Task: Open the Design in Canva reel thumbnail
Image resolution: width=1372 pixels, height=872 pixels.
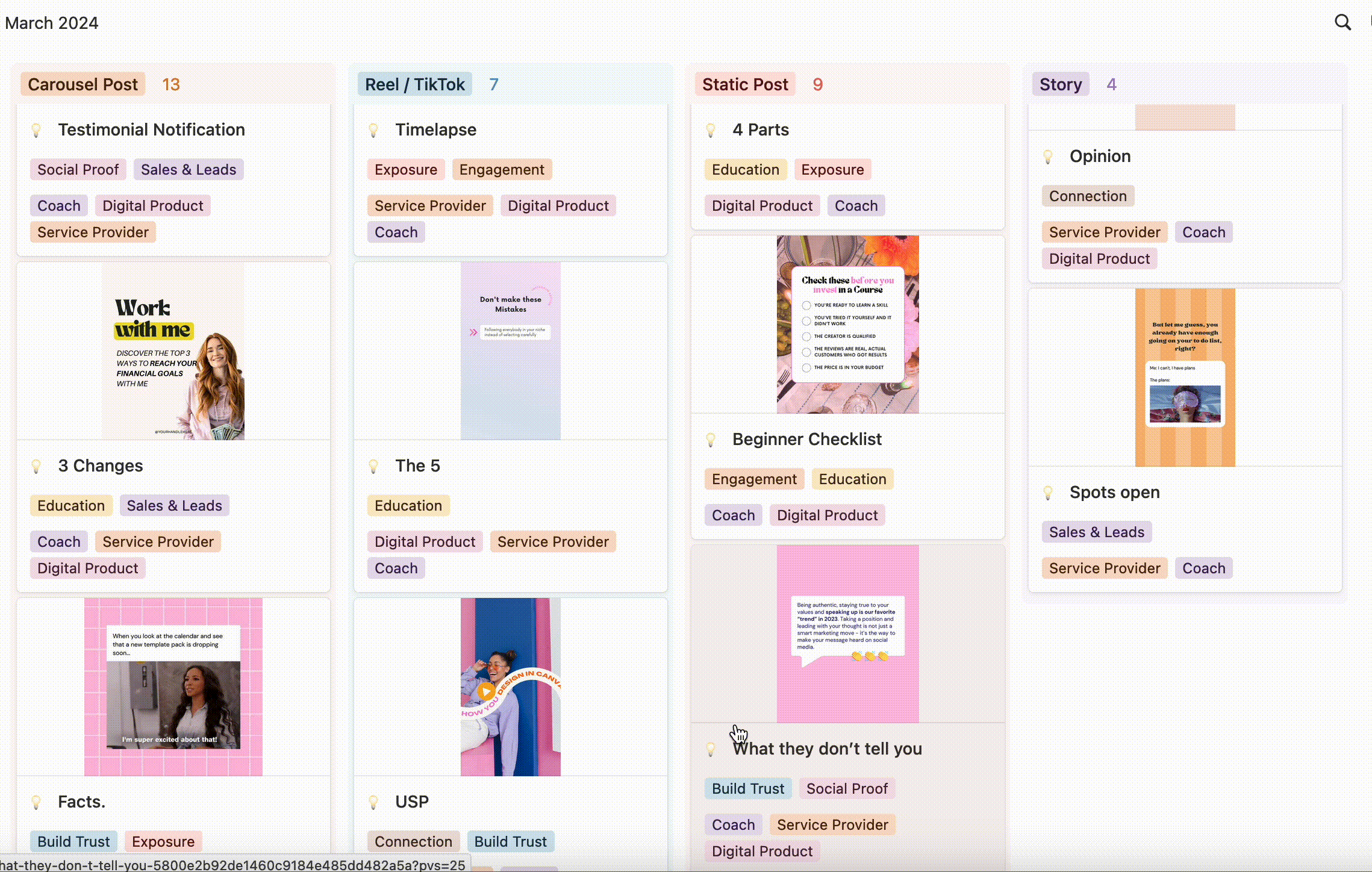Action: [x=511, y=687]
